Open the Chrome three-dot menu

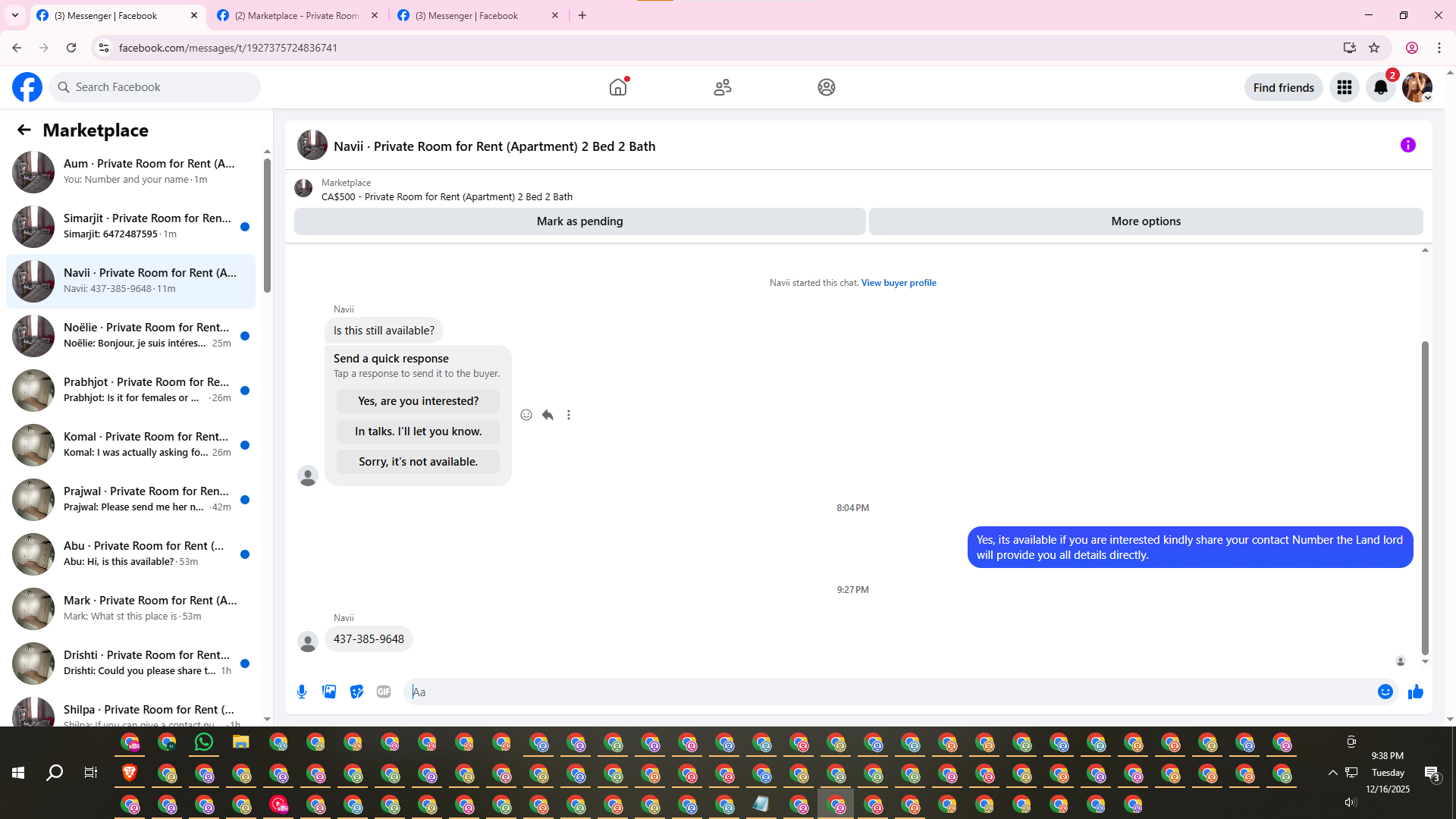pos(1439,48)
